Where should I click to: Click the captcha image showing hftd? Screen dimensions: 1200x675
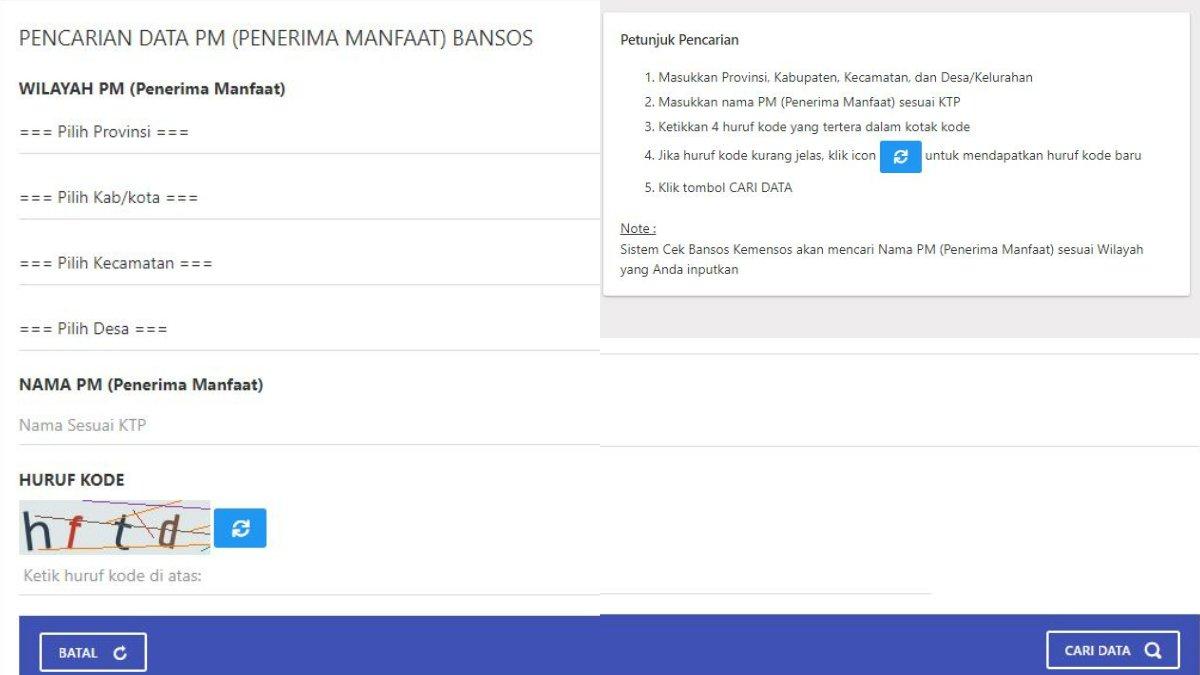click(115, 528)
